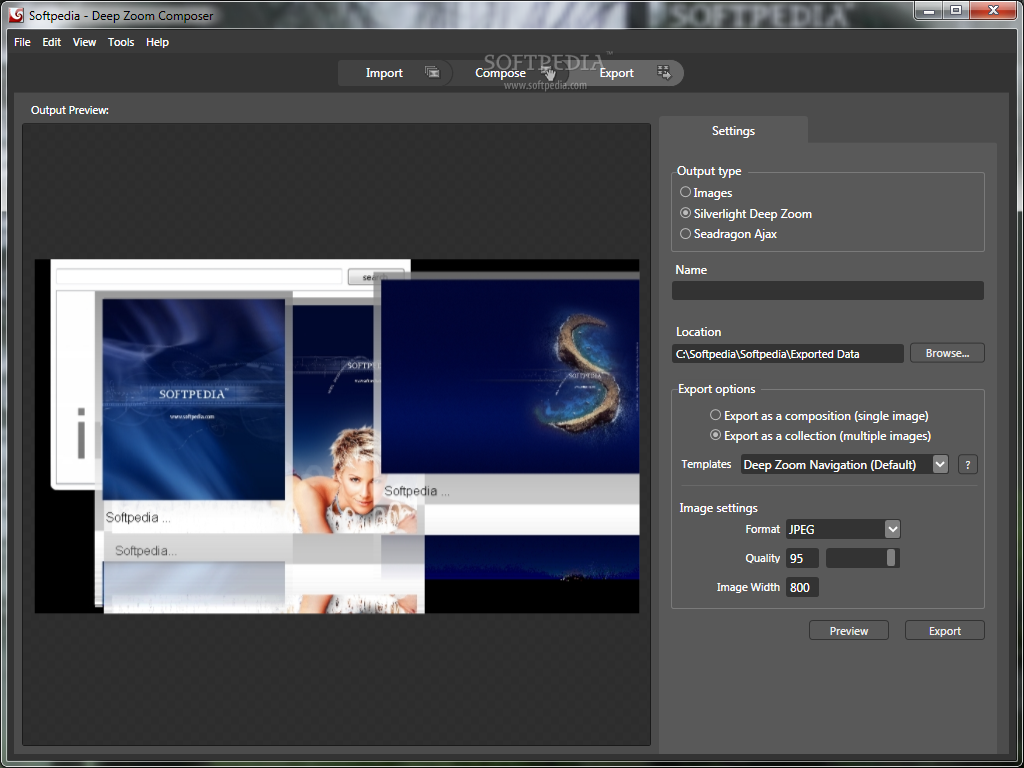This screenshot has height=768, width=1024.
Task: Open the File menu
Action: (x=22, y=42)
